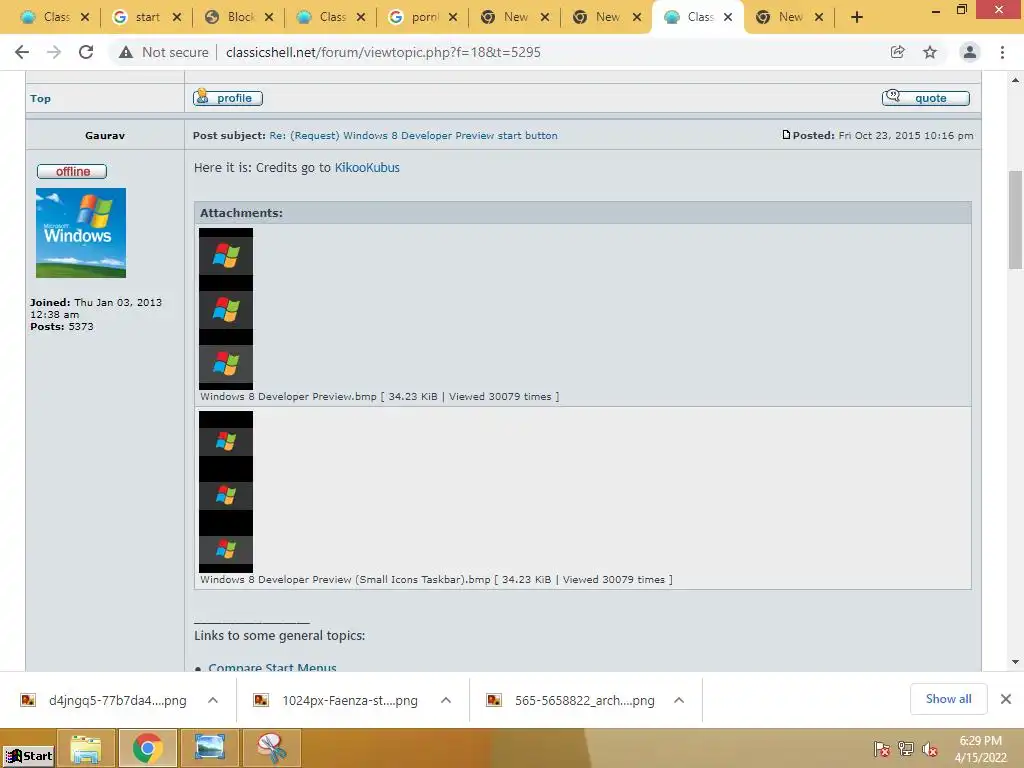Click Action Center flag tray icon
This screenshot has width=1024, height=768.
(x=881, y=749)
